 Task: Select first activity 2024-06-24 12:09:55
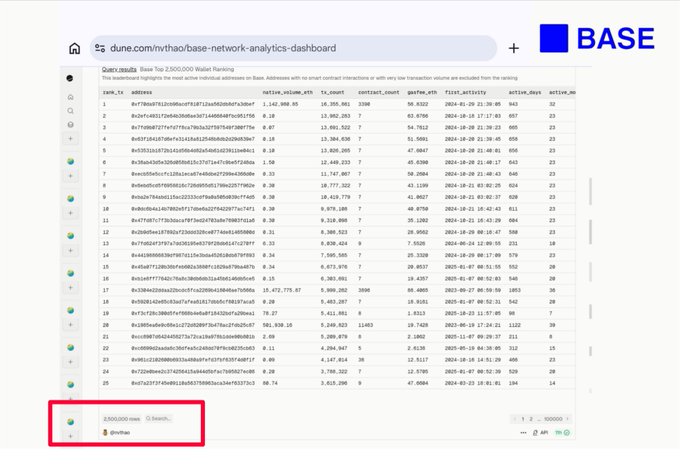coord(473,244)
